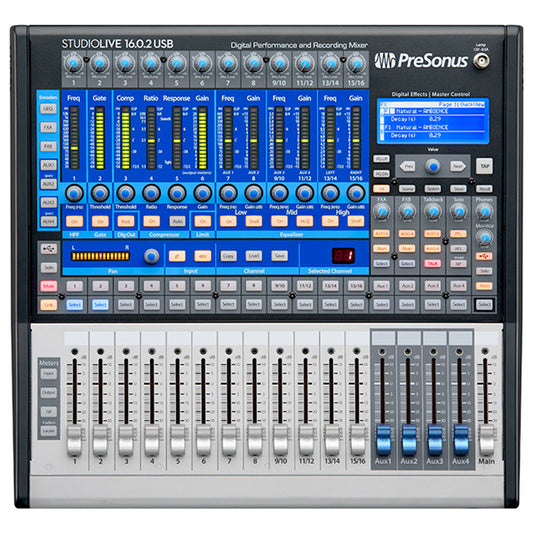Image resolution: width=533 pixels, height=533 pixels.
Task: Open the FX menu button
Action: pyautogui.click(x=381, y=188)
